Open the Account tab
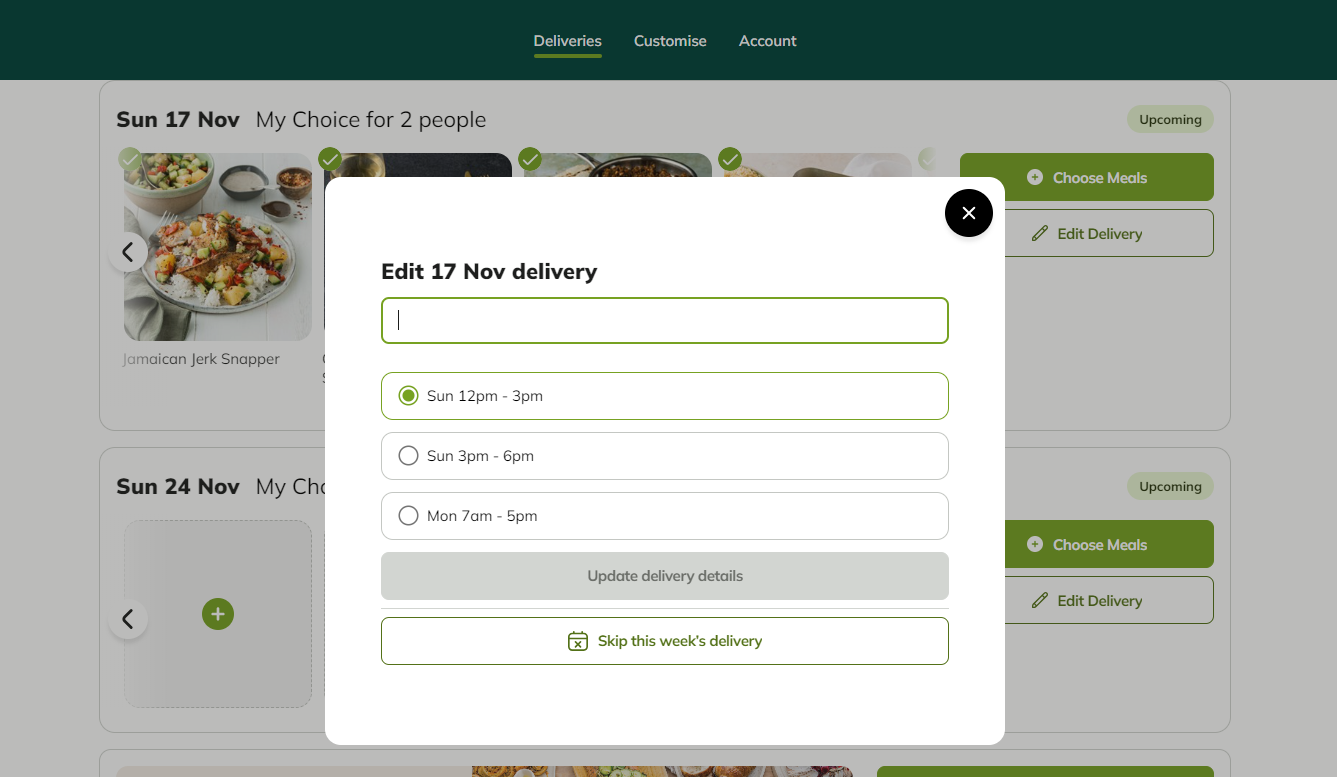Screen dimensions: 1337x777 point(767,41)
